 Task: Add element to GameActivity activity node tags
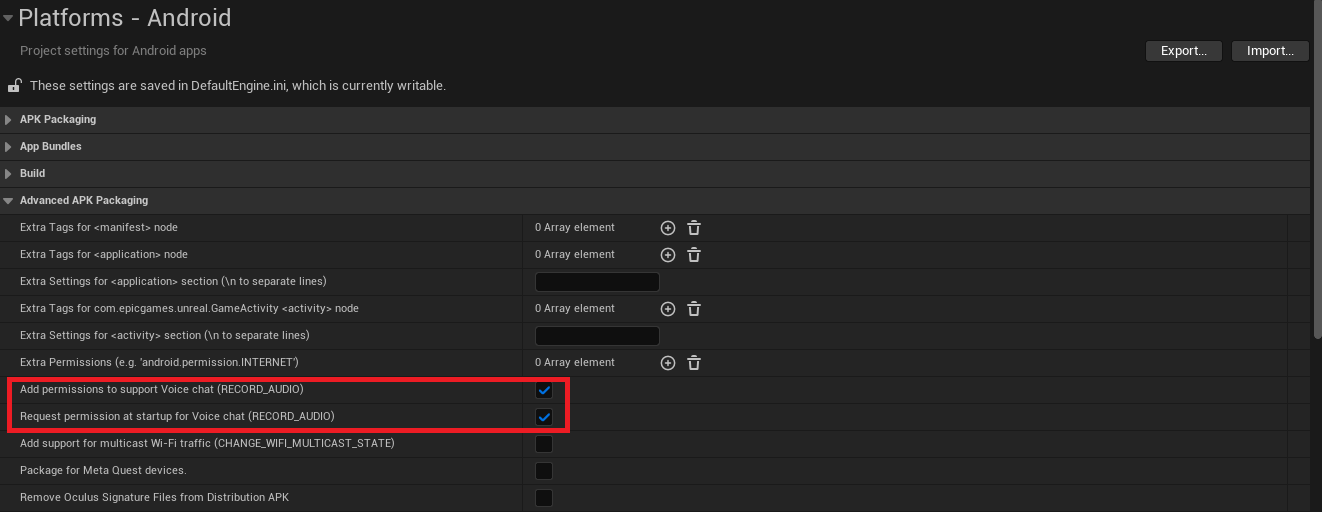668,309
